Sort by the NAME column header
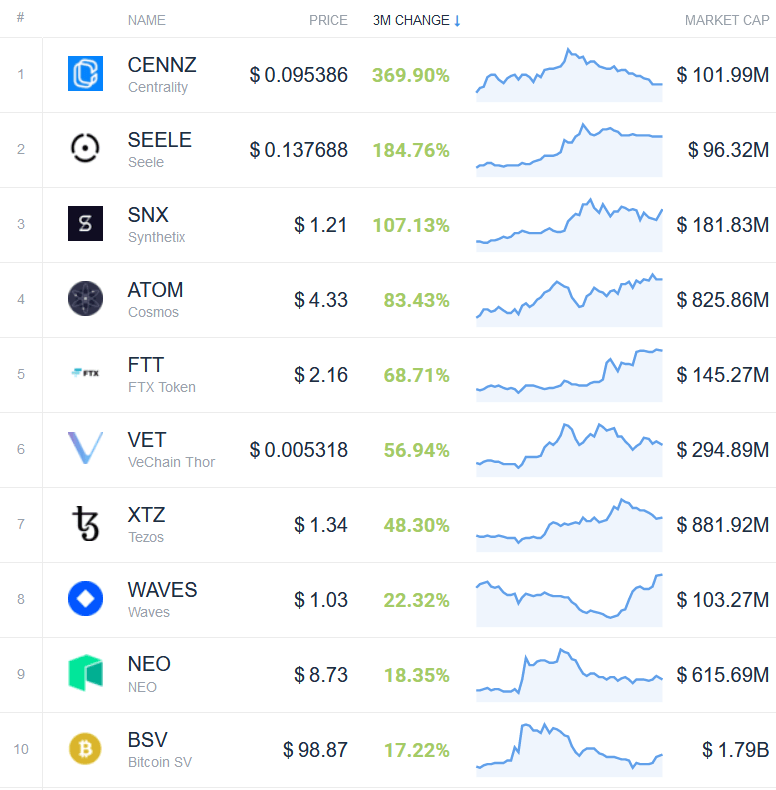The height and width of the screenshot is (790, 776). click(147, 20)
